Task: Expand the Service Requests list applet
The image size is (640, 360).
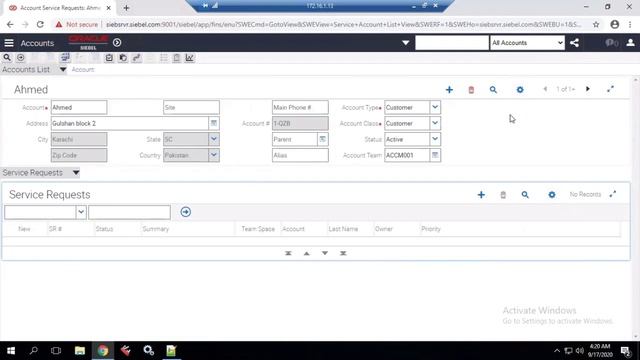Action: (613, 194)
